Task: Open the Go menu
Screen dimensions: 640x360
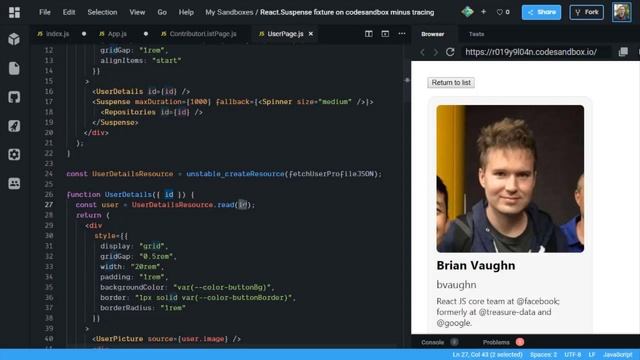Action: (162, 12)
